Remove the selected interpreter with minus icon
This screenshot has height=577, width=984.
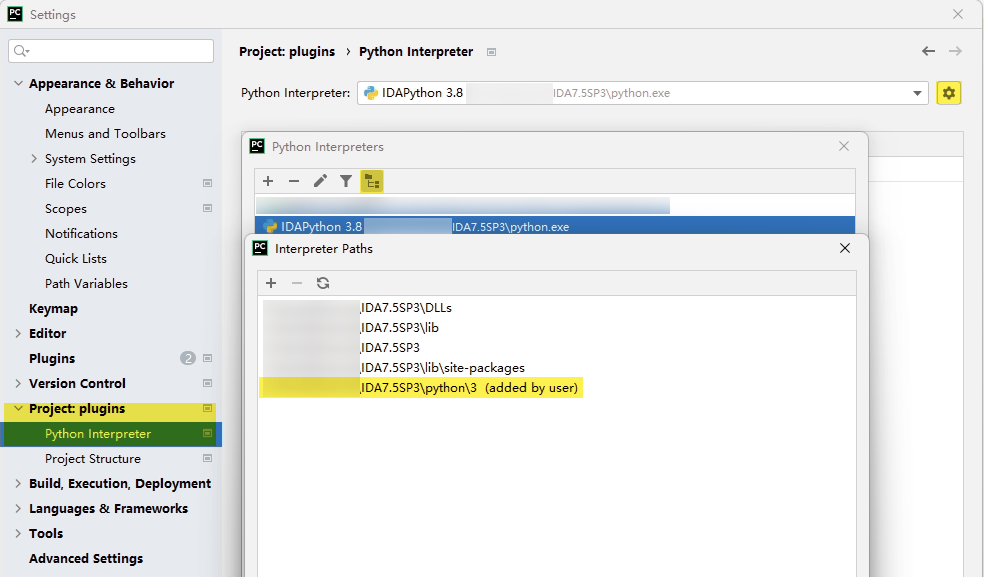pyautogui.click(x=294, y=181)
